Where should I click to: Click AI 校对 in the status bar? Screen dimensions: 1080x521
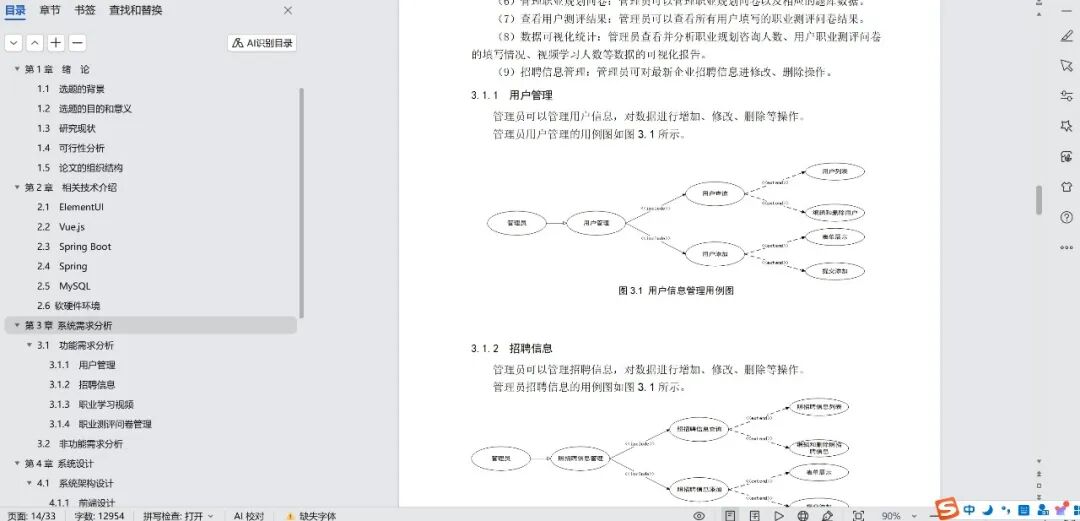(x=249, y=515)
